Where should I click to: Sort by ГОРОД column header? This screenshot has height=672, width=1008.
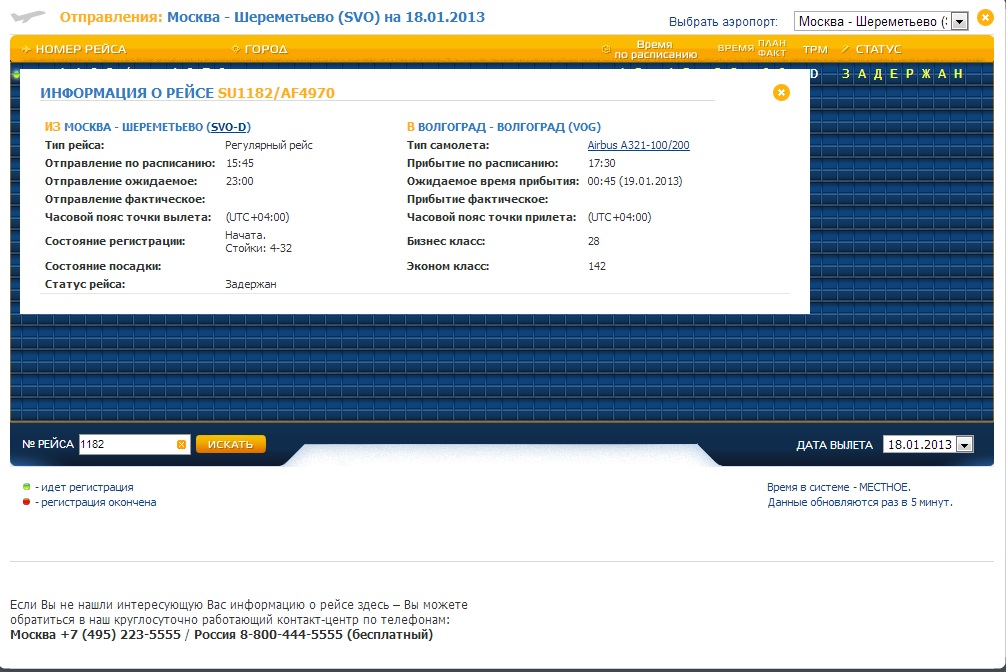pos(266,49)
